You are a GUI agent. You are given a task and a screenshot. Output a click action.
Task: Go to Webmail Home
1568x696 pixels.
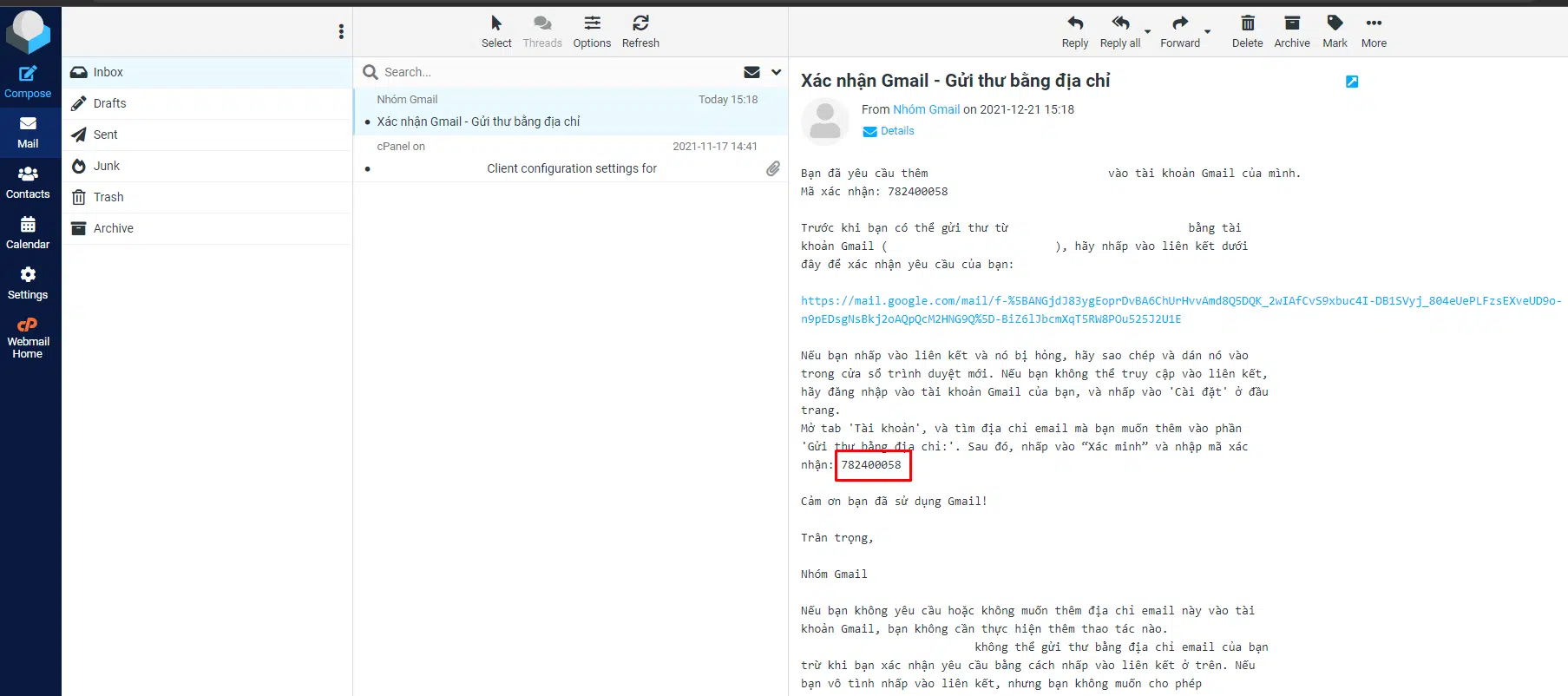pyautogui.click(x=28, y=338)
